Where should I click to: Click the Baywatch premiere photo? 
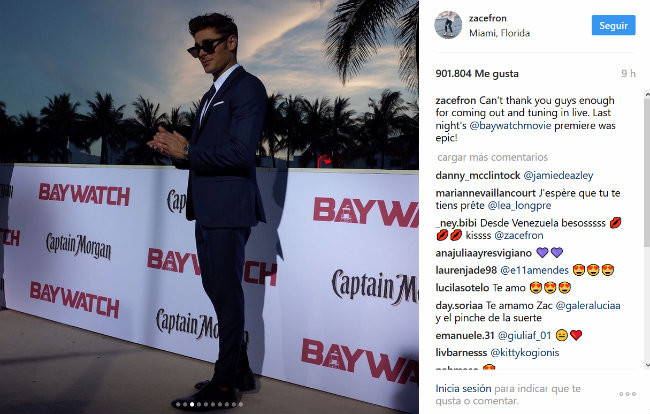209,207
